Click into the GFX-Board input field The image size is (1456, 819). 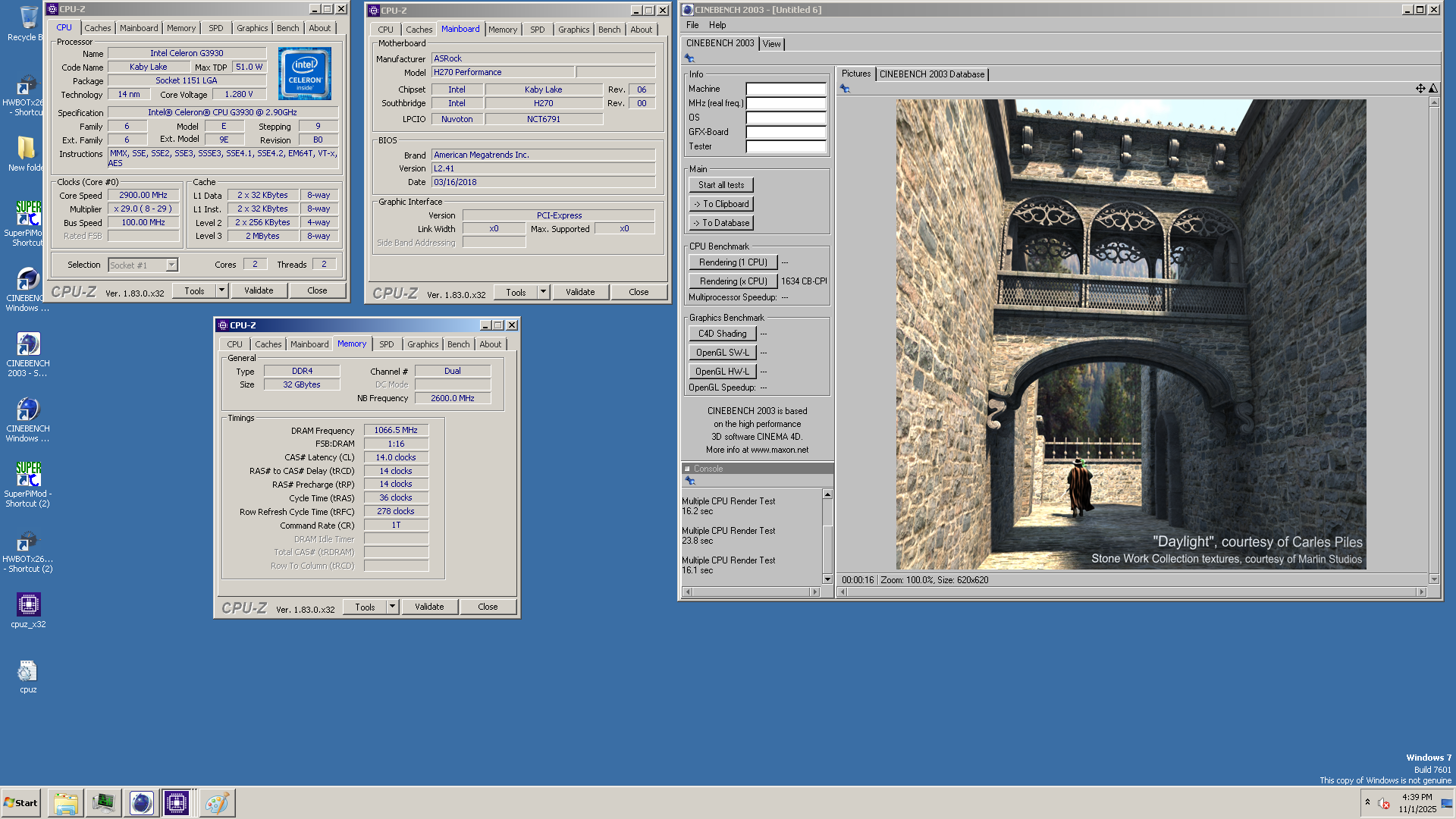[x=786, y=132]
